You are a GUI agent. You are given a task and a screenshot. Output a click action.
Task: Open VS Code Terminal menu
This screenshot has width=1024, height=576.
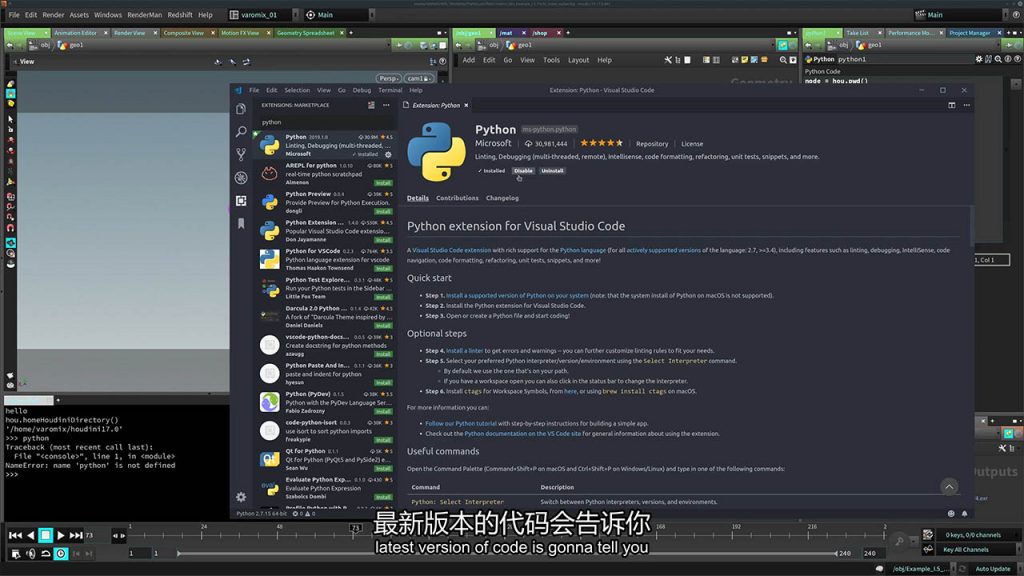[390, 90]
